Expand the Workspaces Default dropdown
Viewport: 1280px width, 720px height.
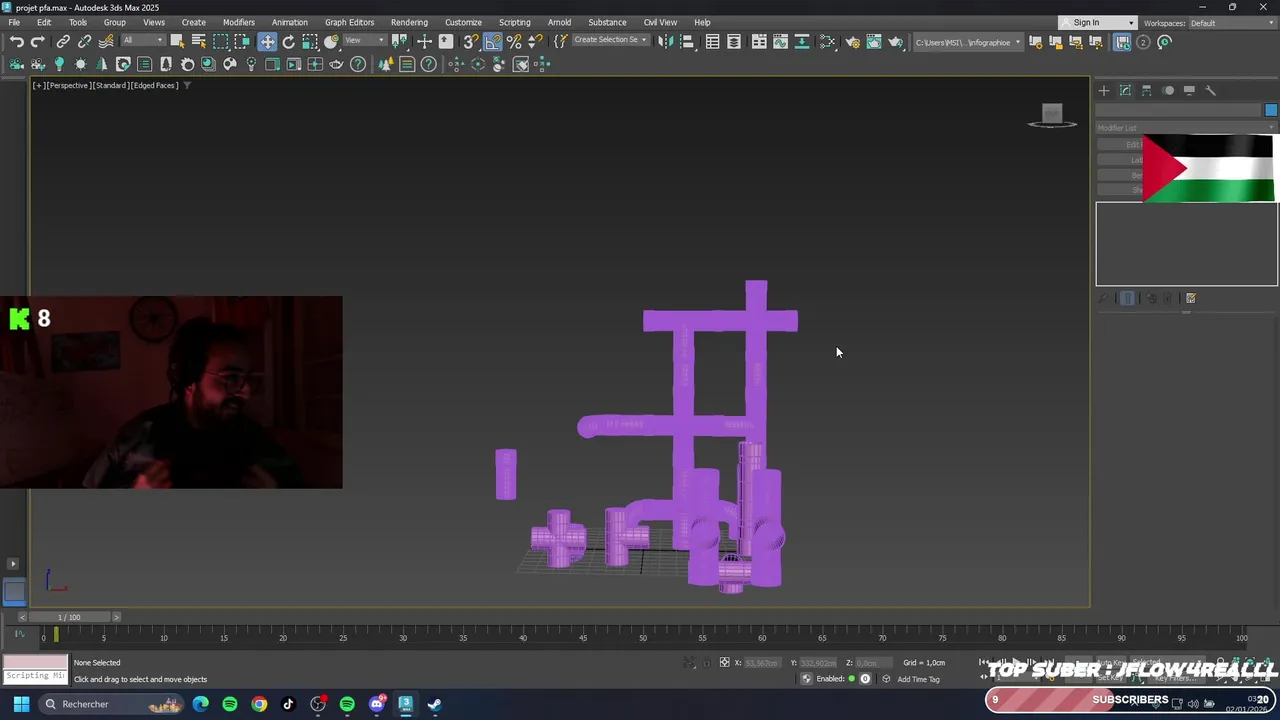click(x=1231, y=23)
